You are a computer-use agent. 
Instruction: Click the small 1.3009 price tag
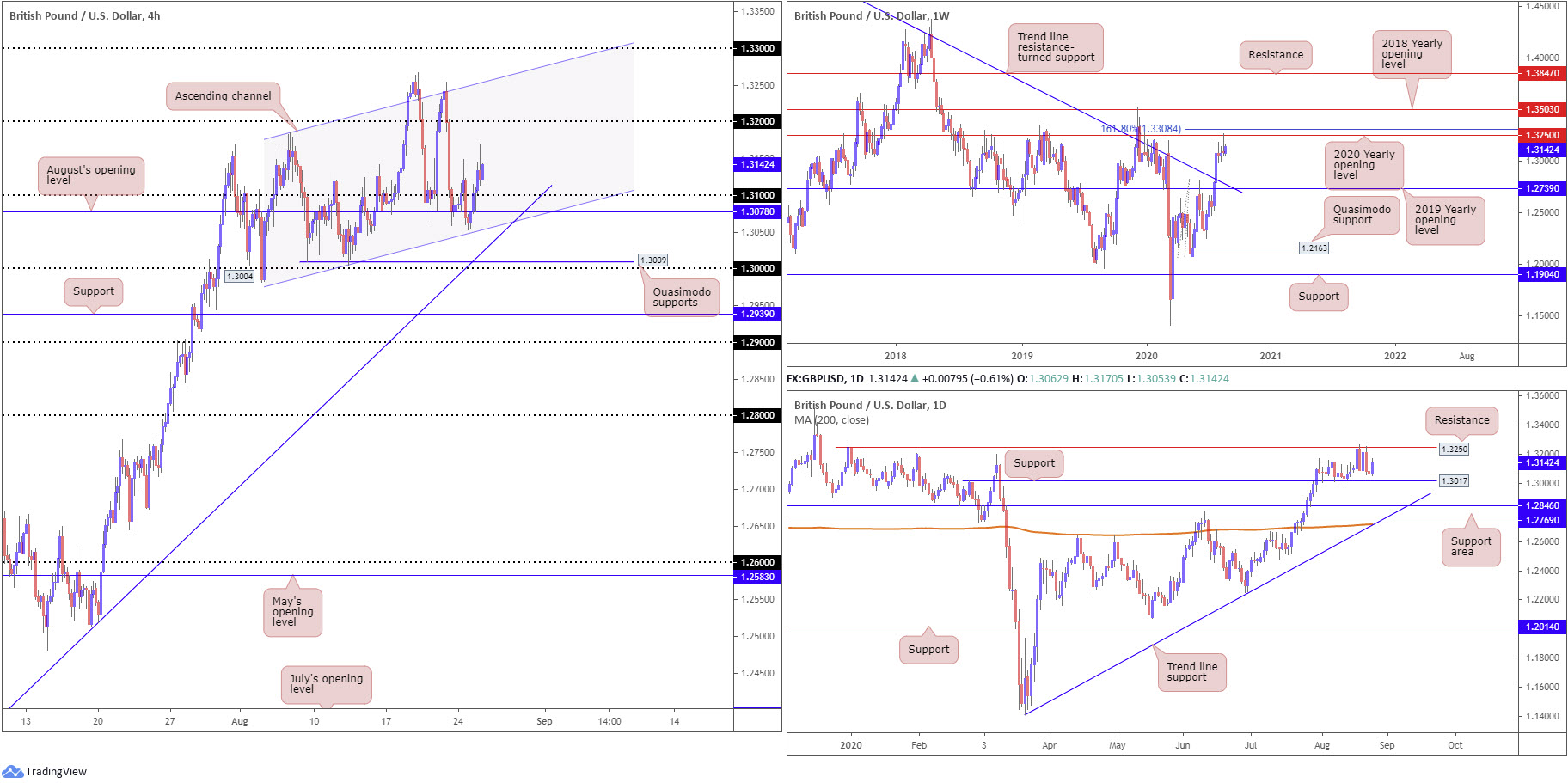[652, 260]
